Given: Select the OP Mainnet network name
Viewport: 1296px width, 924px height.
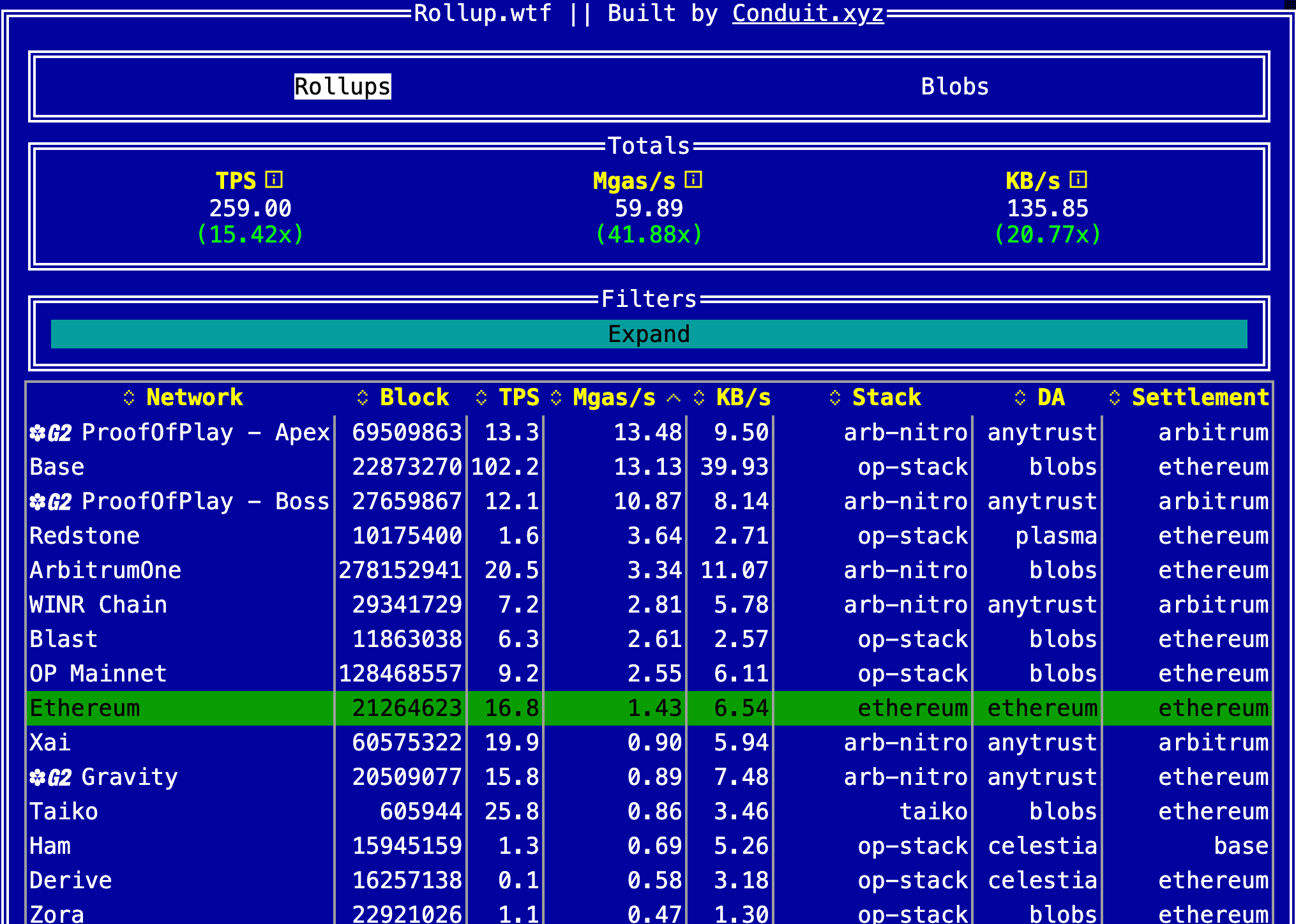Looking at the screenshot, I should click(98, 674).
